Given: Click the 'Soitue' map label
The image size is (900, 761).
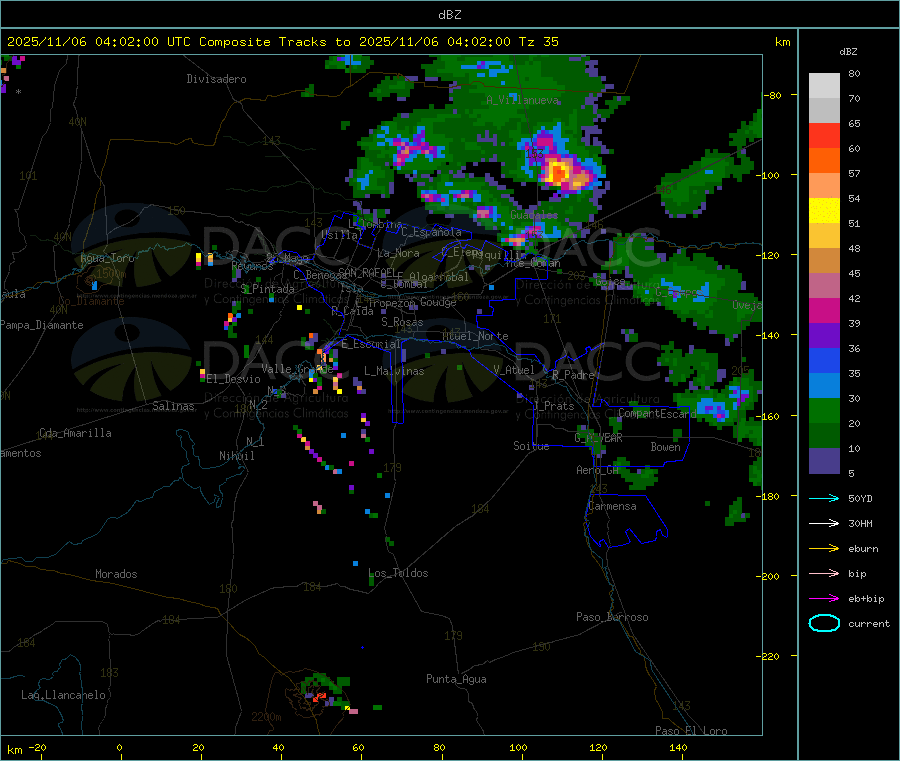Looking at the screenshot, I should click(531, 446).
